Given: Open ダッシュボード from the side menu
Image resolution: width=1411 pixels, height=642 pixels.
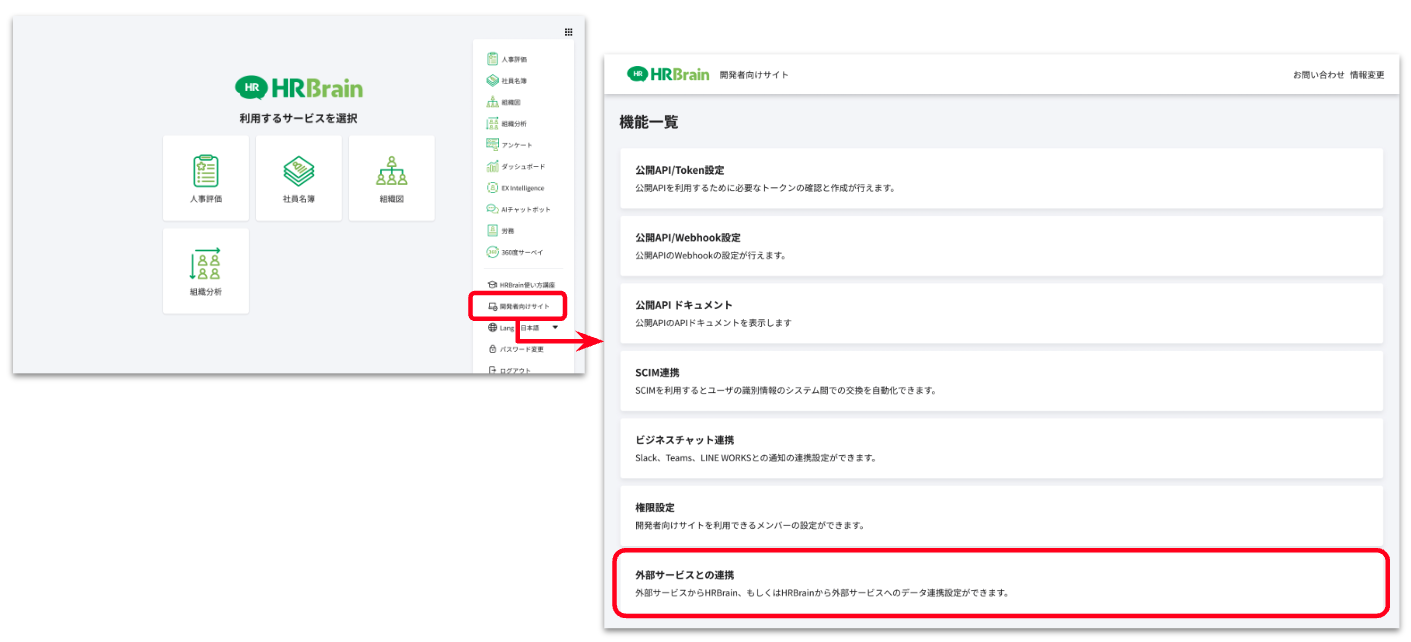Looking at the screenshot, I should point(523,166).
